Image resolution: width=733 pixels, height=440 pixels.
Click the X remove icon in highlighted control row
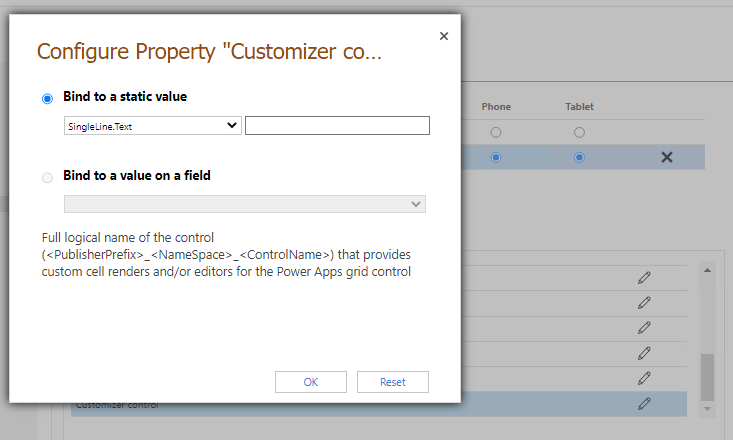click(x=667, y=157)
